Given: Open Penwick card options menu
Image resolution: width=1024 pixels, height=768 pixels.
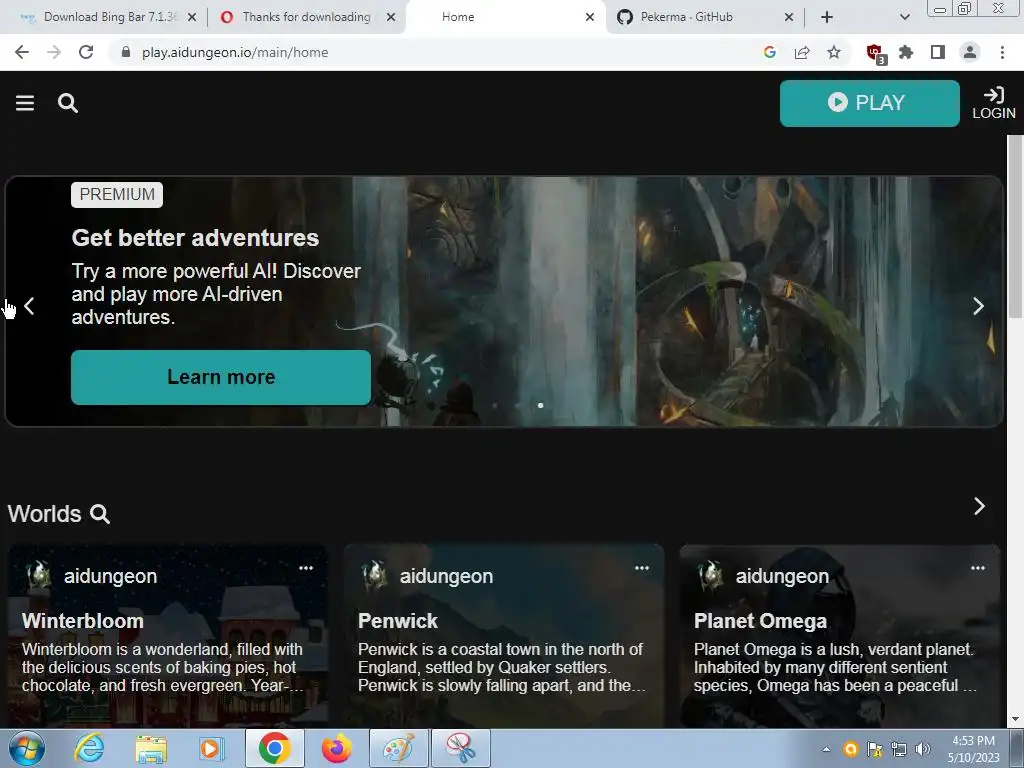Looking at the screenshot, I should (x=642, y=568).
